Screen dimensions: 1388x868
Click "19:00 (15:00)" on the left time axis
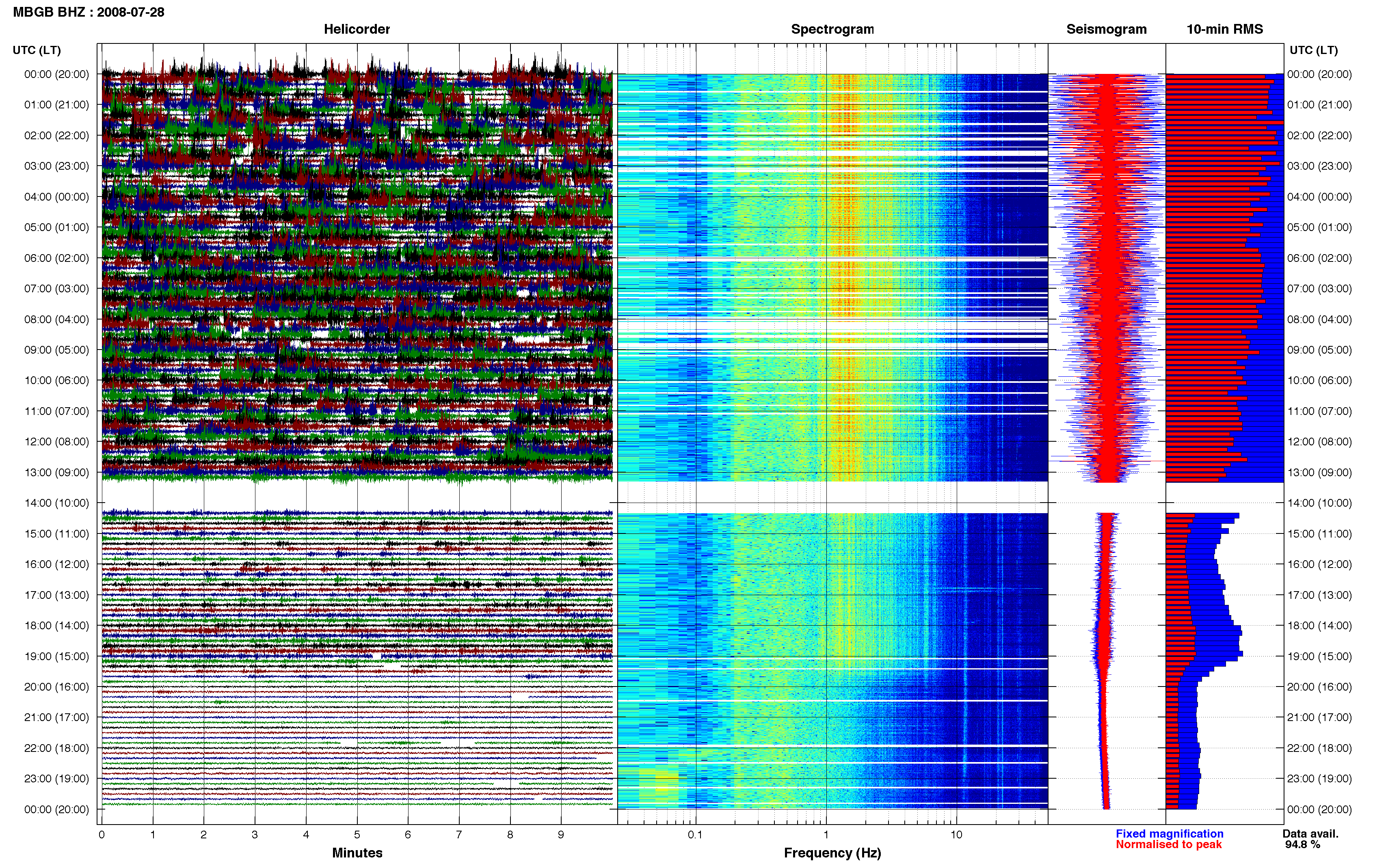point(57,656)
